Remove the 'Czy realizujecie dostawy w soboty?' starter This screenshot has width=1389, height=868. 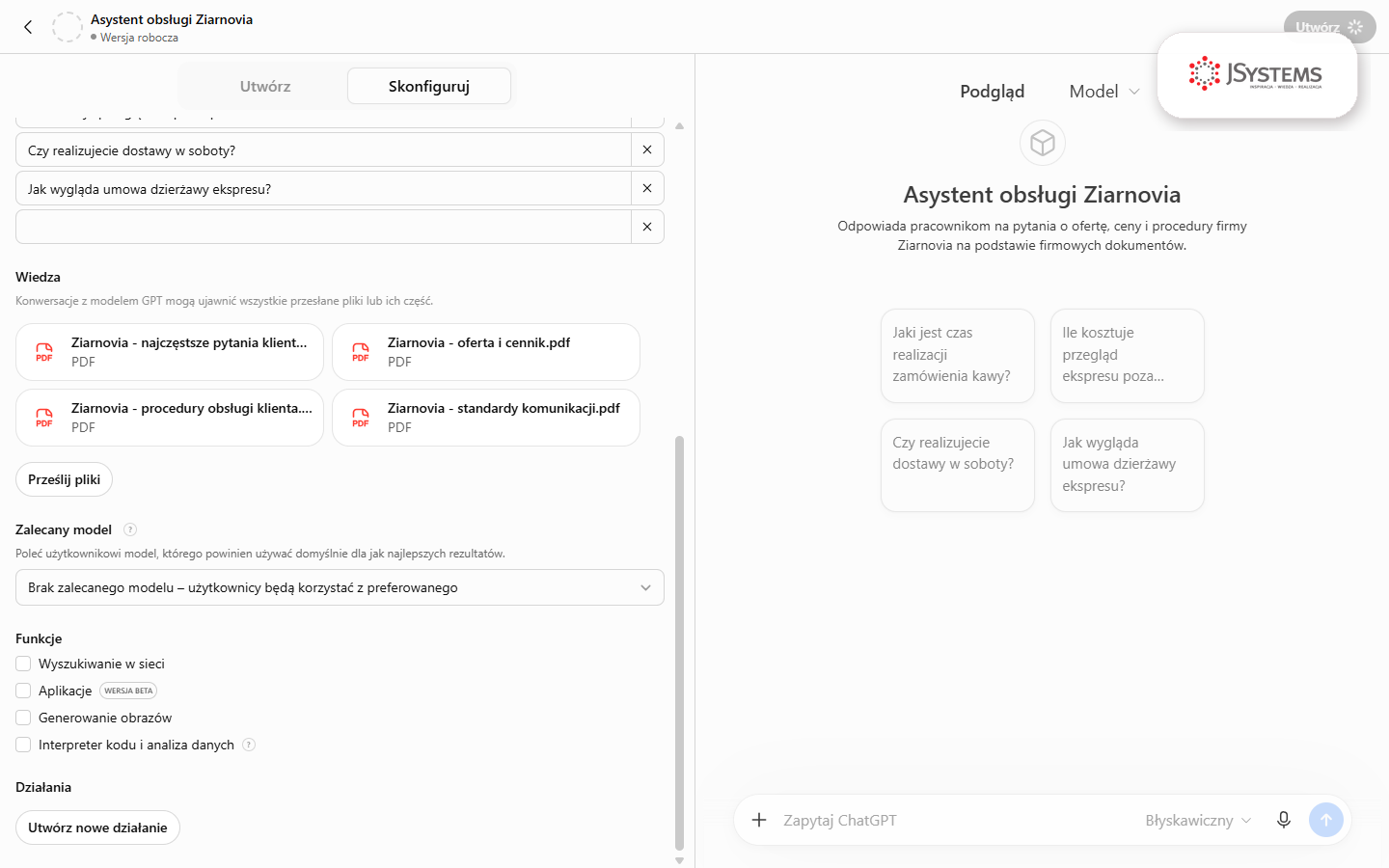(x=647, y=149)
